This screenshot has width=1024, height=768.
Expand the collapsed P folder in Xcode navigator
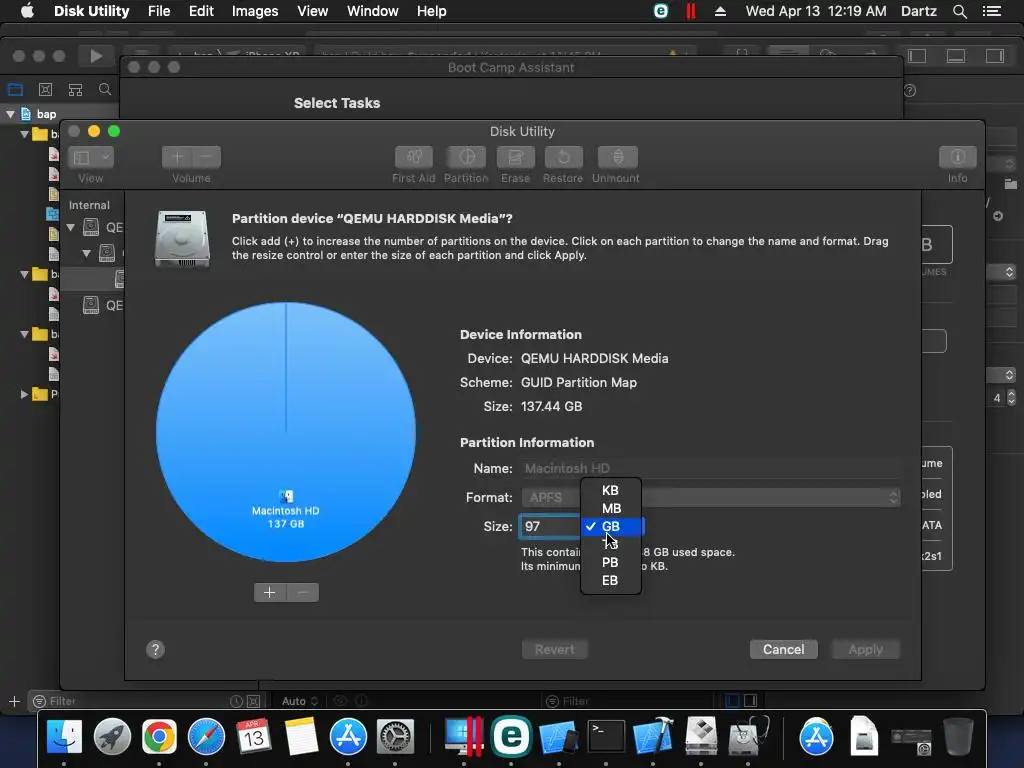click(x=25, y=394)
